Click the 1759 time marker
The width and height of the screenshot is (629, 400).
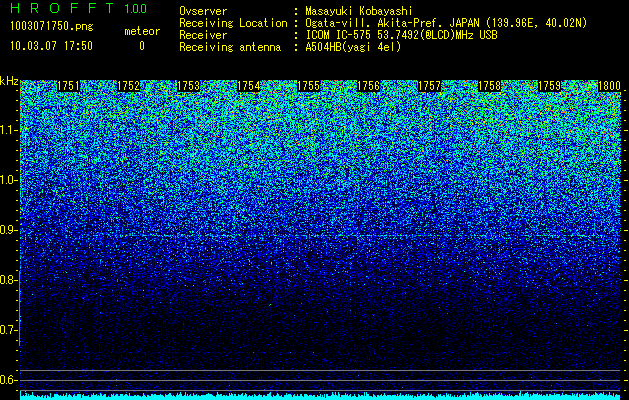point(550,86)
